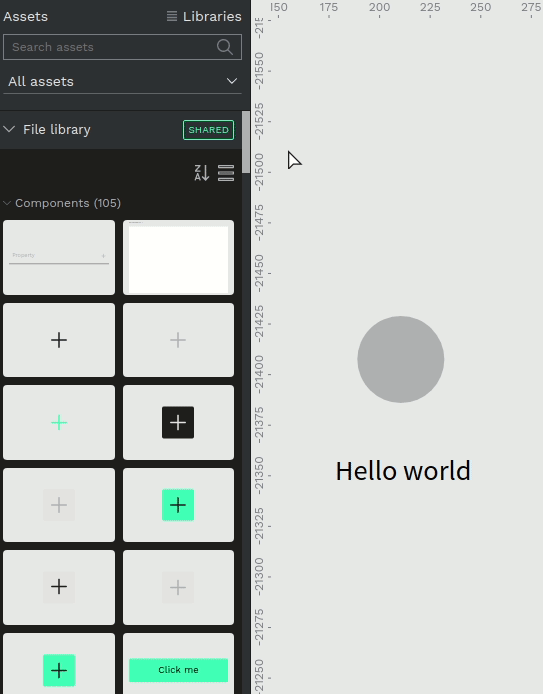Click the search magnifier icon

225,47
